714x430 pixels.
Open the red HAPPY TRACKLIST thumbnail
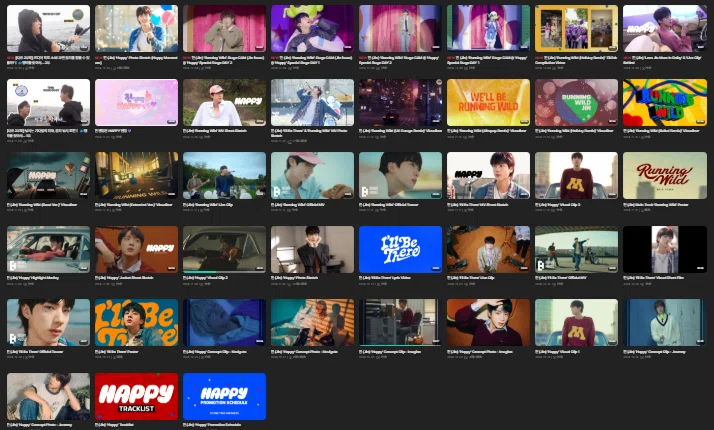[137, 397]
